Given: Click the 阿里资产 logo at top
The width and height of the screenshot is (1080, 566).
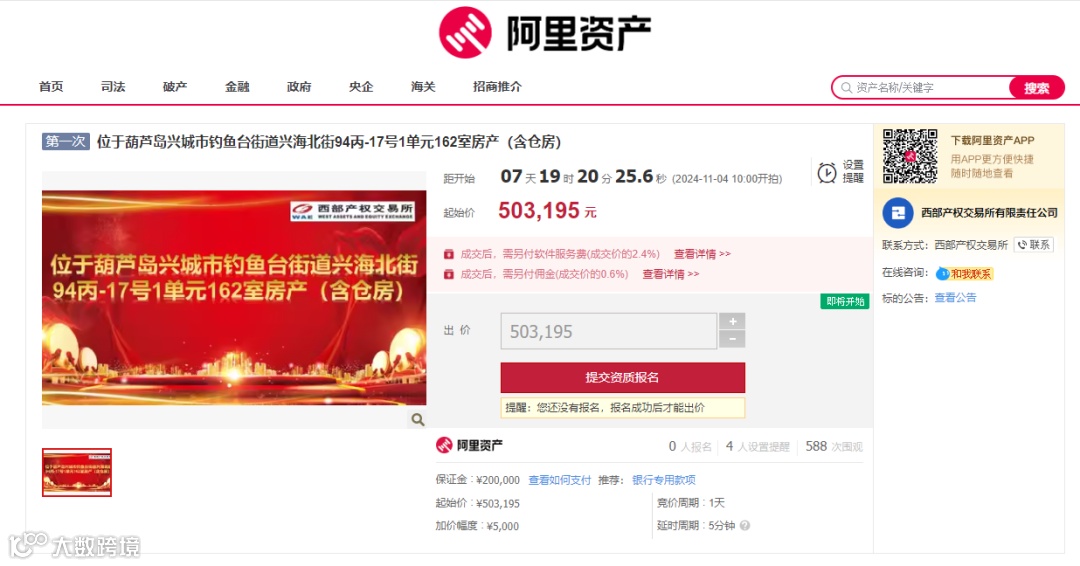Looking at the screenshot, I should pos(544,32).
